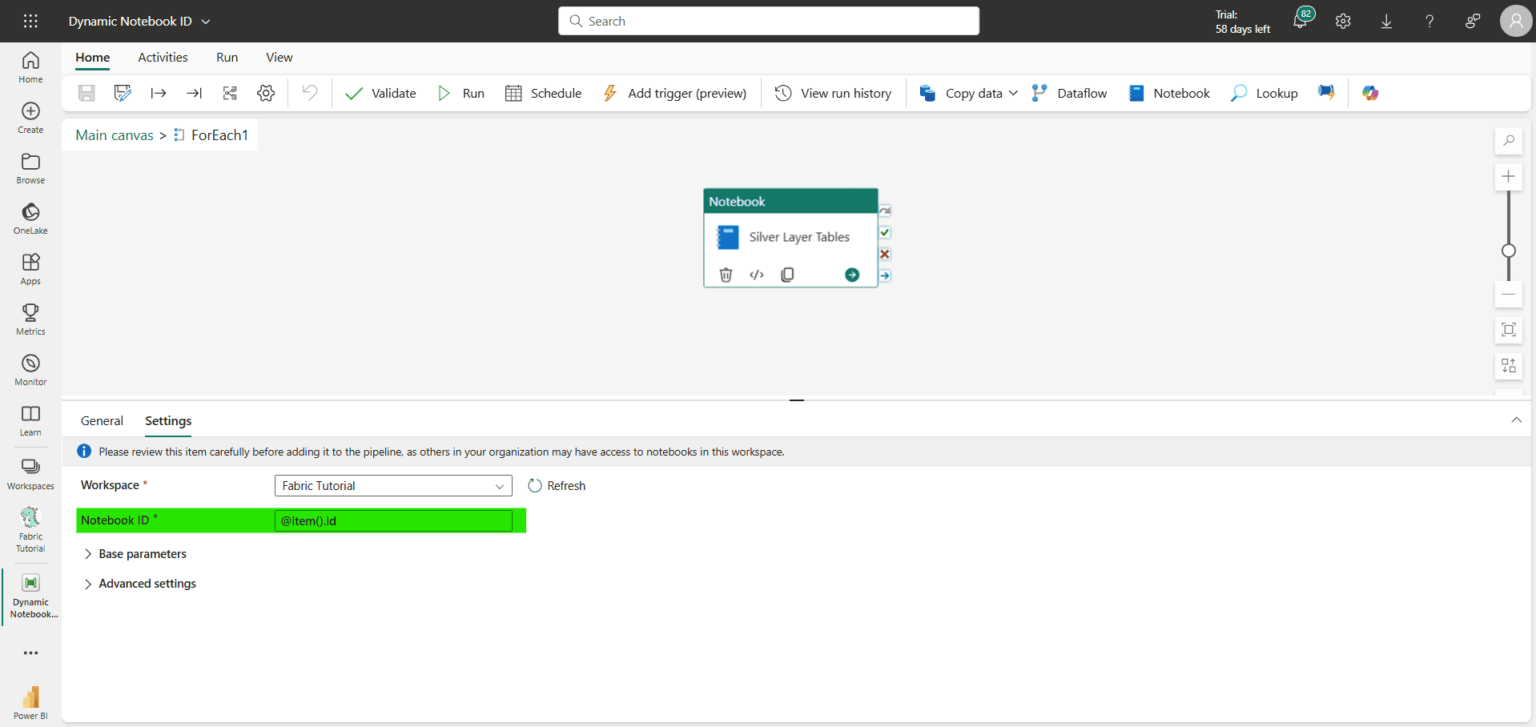Open Browse in left sidebar

click(x=31, y=168)
